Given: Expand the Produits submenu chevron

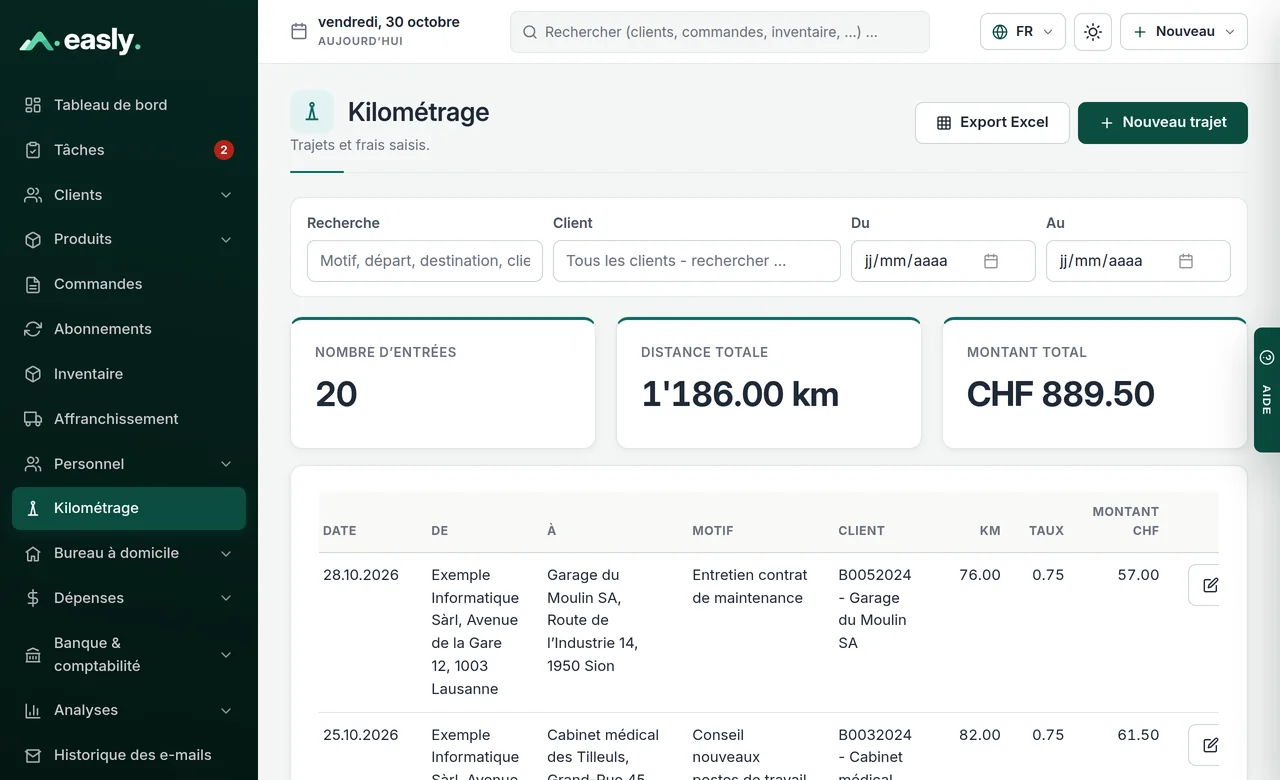Looking at the screenshot, I should click(226, 240).
